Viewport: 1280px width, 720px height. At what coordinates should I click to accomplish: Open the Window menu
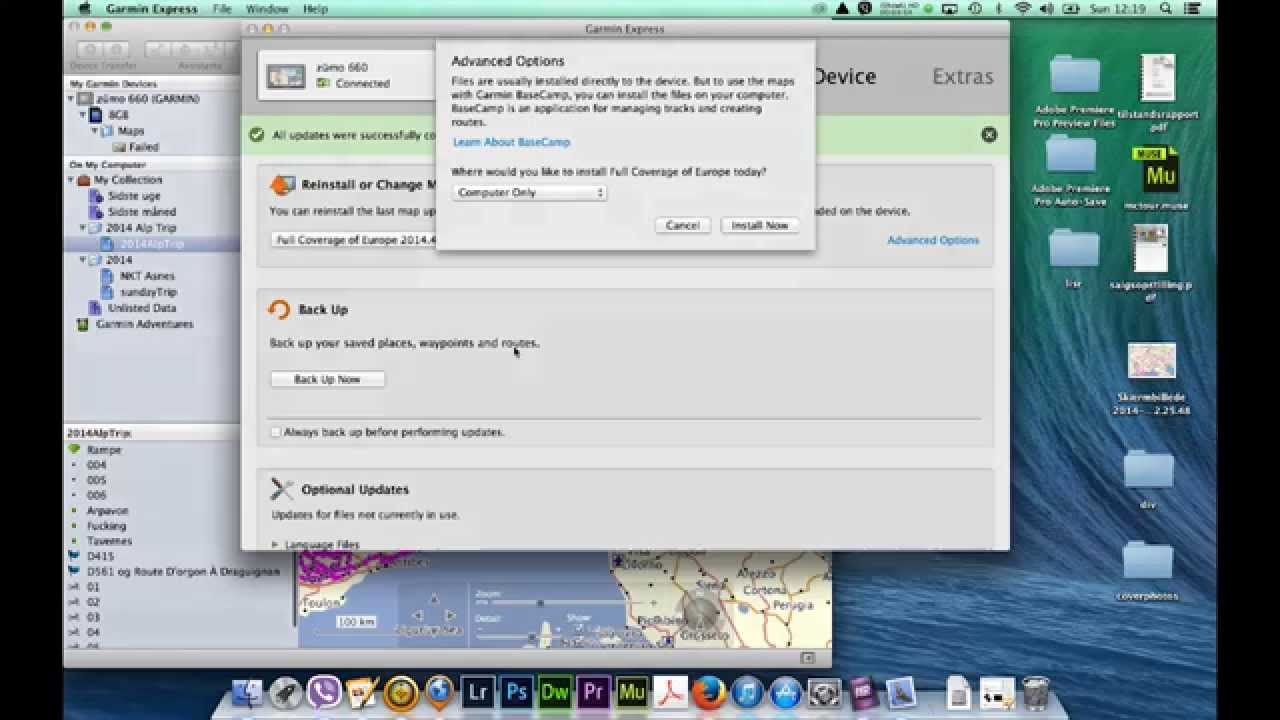[267, 8]
